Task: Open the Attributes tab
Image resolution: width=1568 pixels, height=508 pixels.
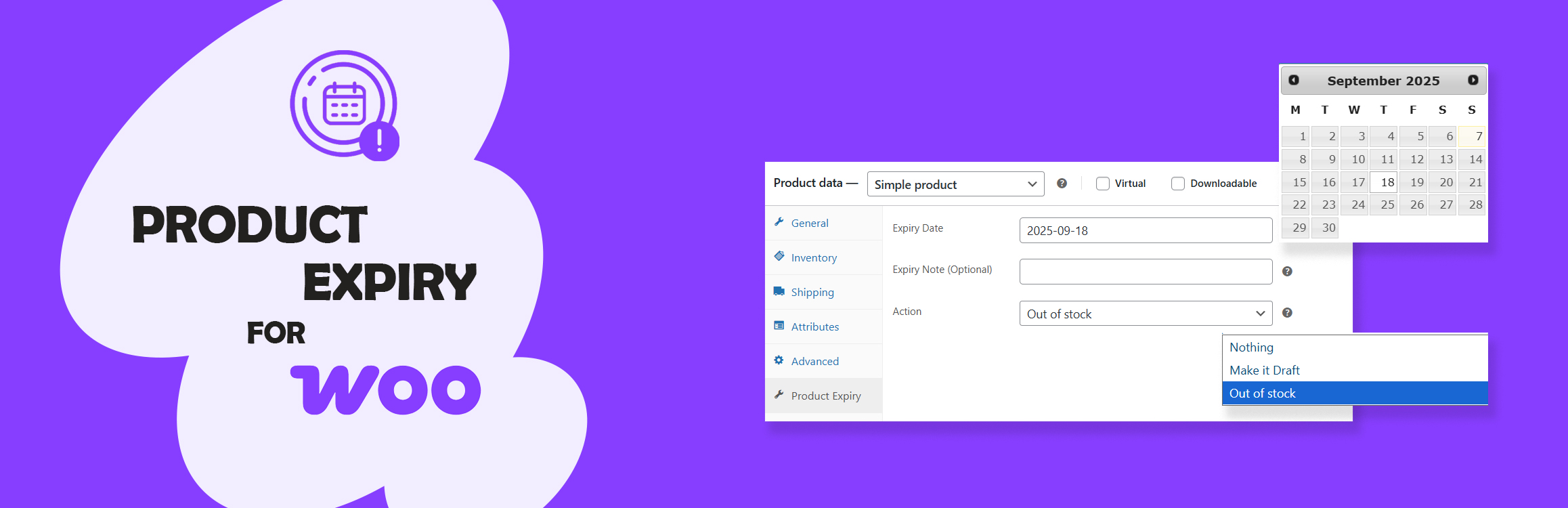Action: (824, 326)
